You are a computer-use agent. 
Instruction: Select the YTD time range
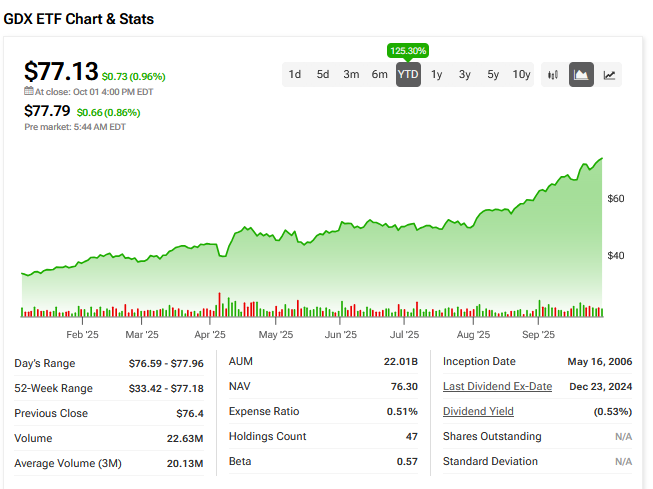408,74
